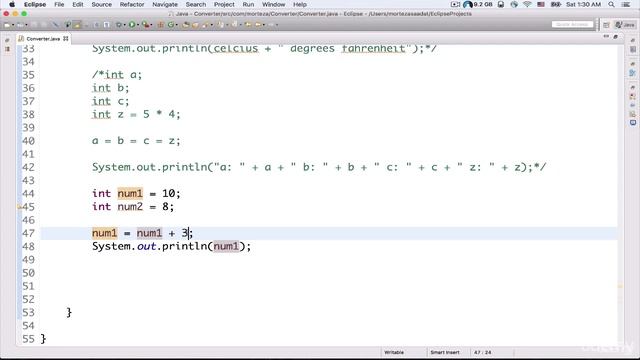640x360 pixels.
Task: Open the Eclipse application menu
Action: (x=35, y=4)
